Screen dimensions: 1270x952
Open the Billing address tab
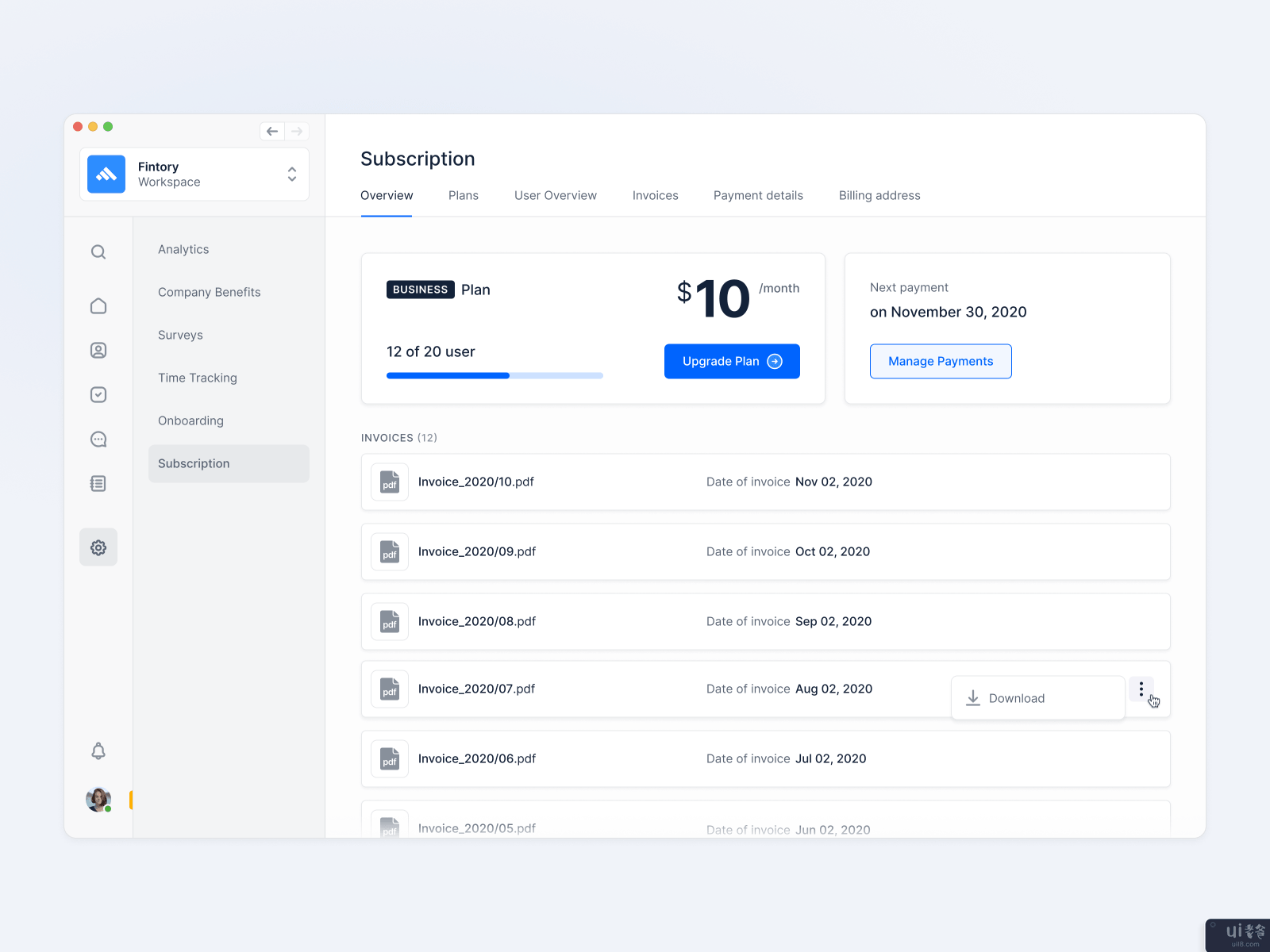click(x=879, y=196)
